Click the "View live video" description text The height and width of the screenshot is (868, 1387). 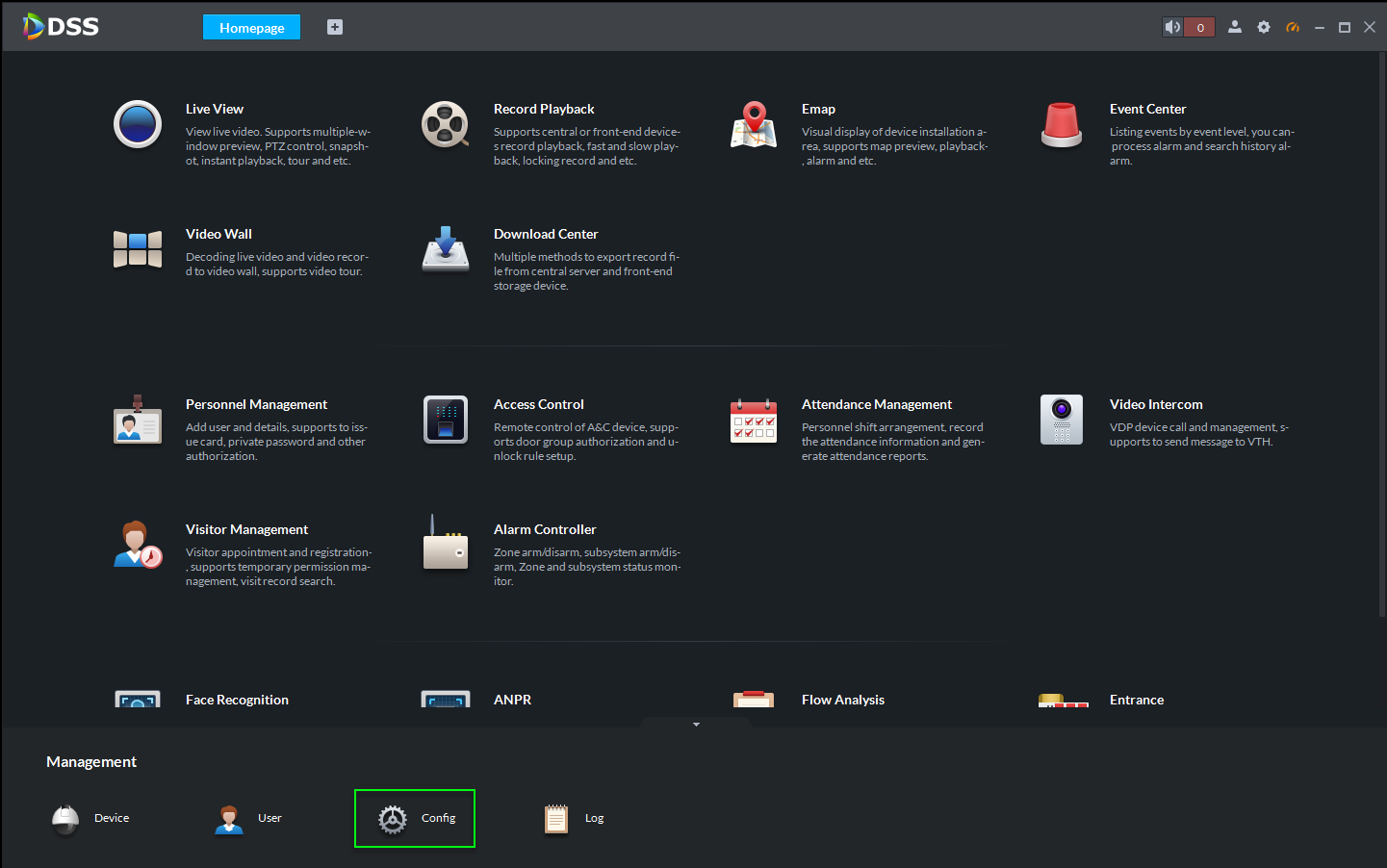click(278, 146)
